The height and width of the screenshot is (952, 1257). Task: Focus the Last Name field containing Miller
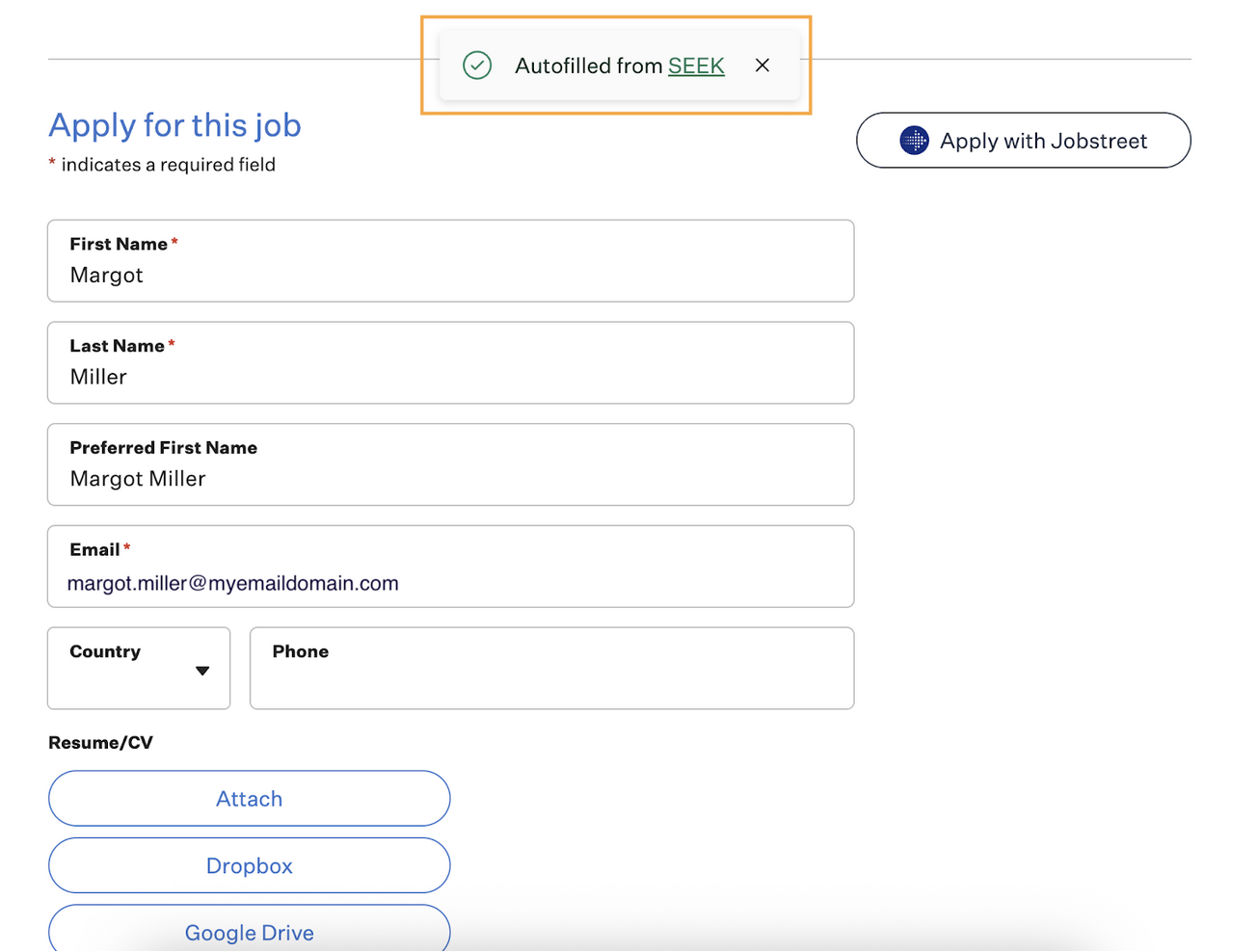450,377
